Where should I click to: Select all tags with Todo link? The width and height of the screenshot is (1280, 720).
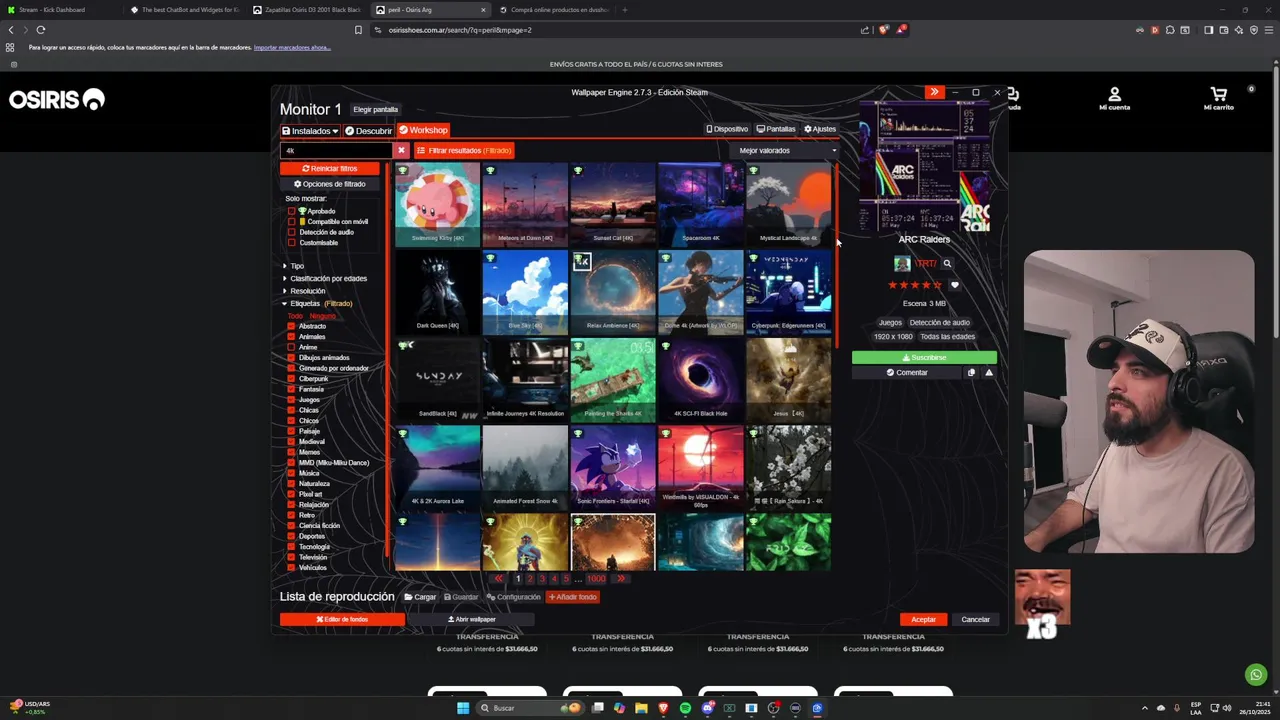pos(295,316)
